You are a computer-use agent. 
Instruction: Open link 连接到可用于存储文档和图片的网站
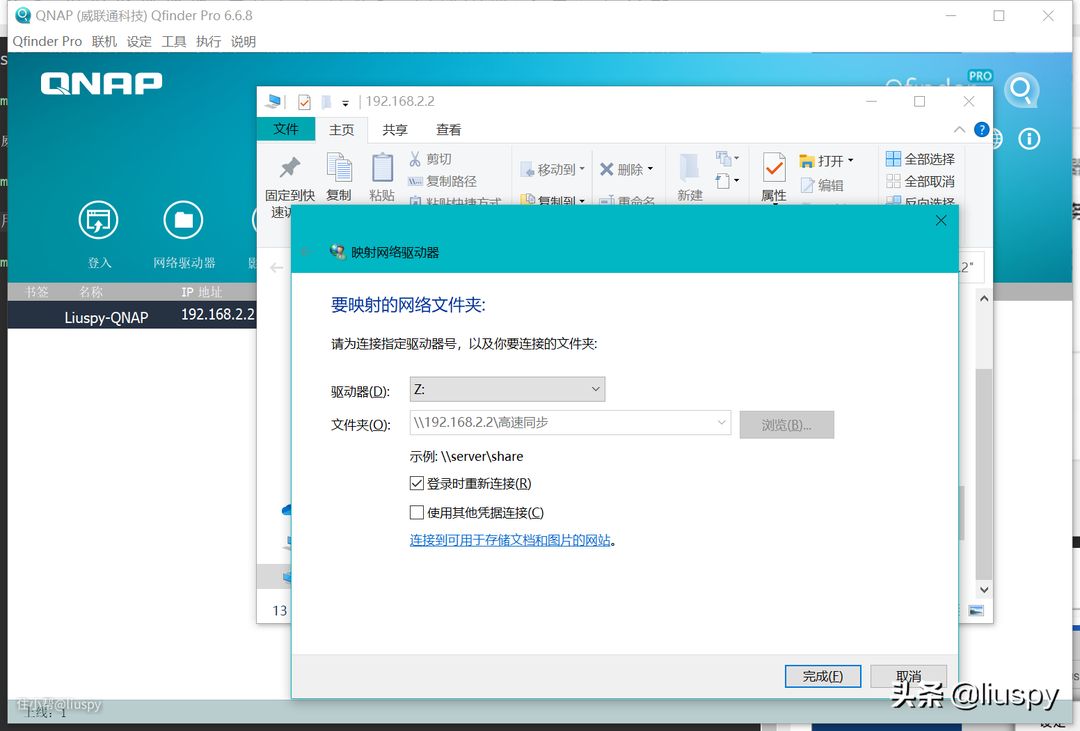click(x=510, y=541)
